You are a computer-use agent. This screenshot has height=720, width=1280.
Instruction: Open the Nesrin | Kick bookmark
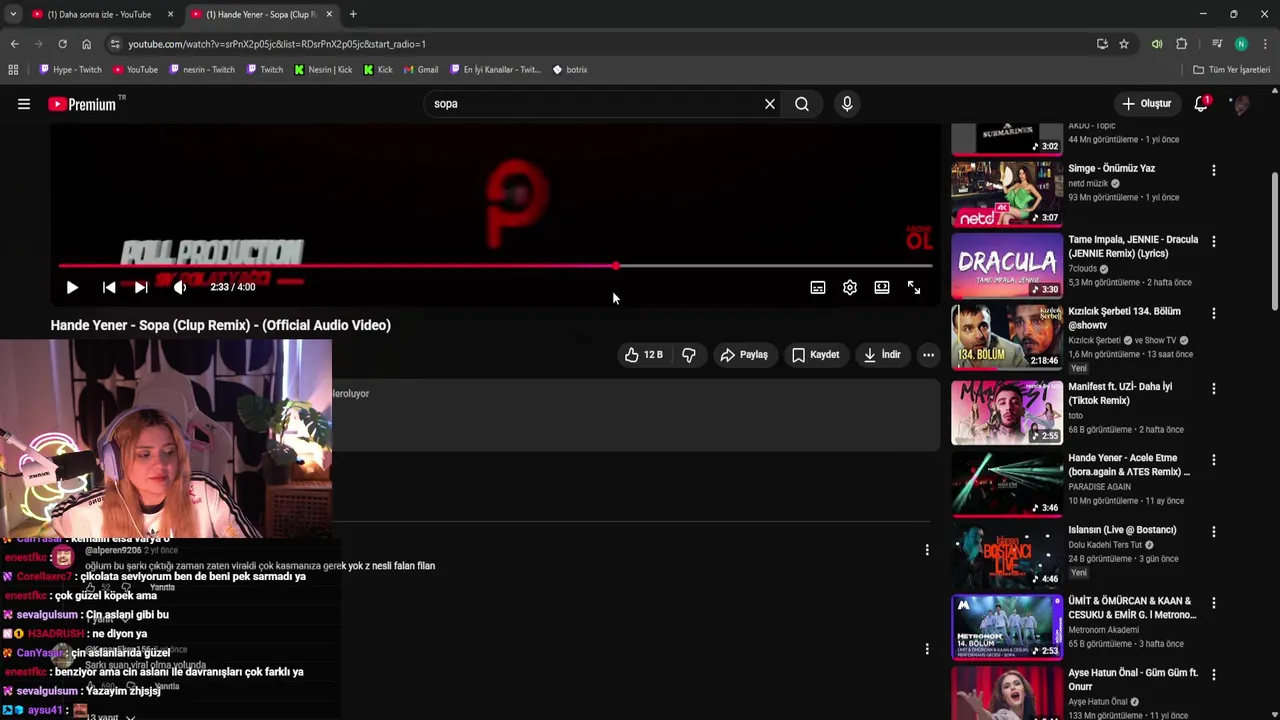click(323, 70)
